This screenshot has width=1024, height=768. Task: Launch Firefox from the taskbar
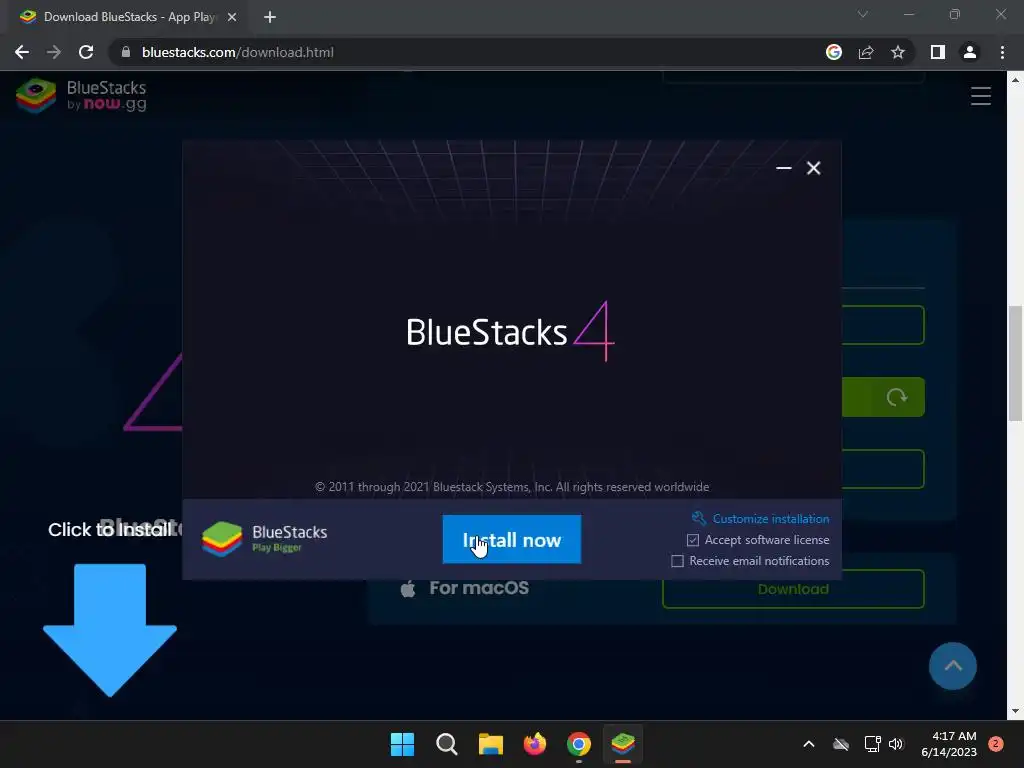point(535,744)
